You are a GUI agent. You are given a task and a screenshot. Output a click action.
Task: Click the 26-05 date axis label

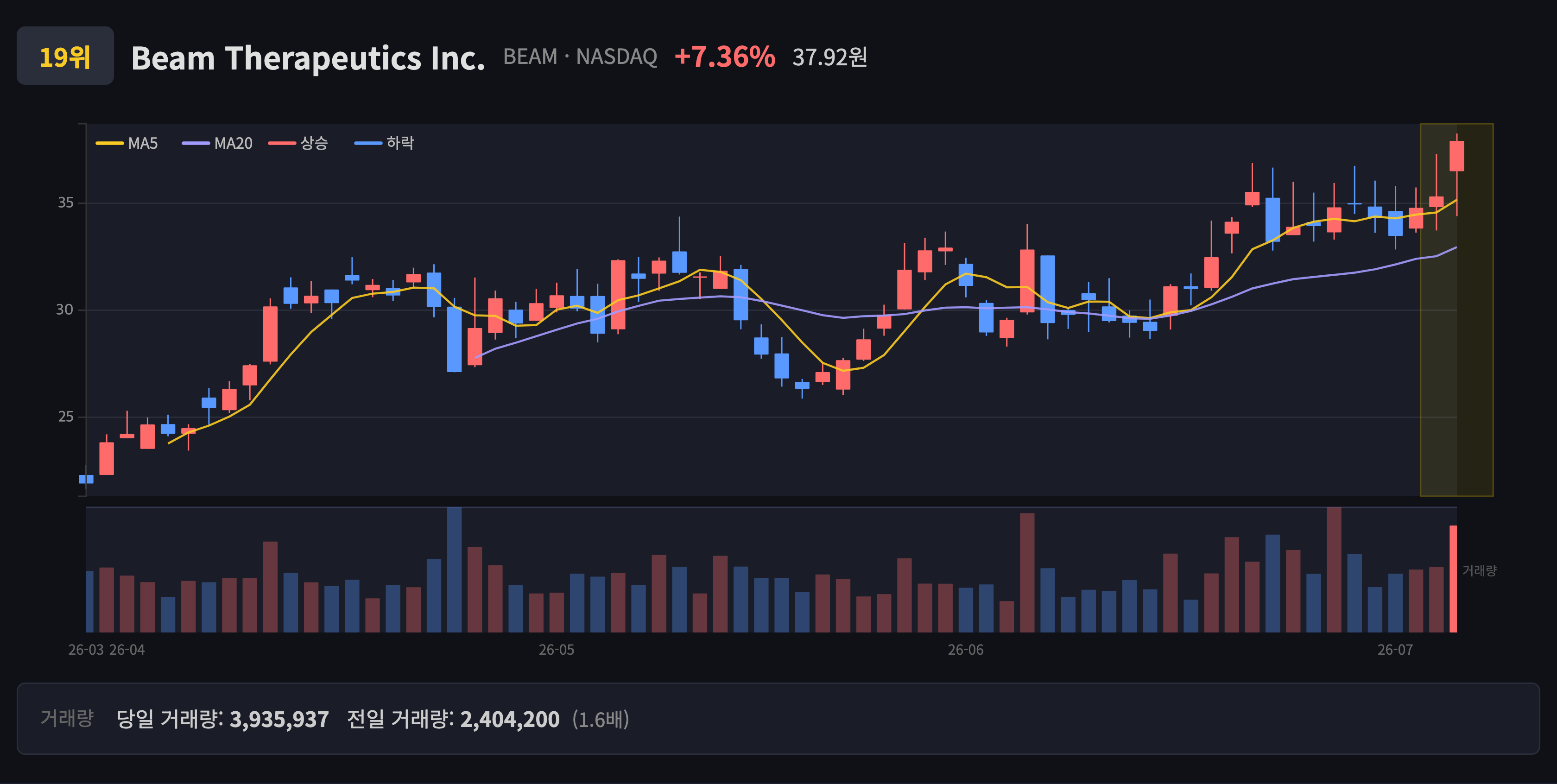point(557,650)
